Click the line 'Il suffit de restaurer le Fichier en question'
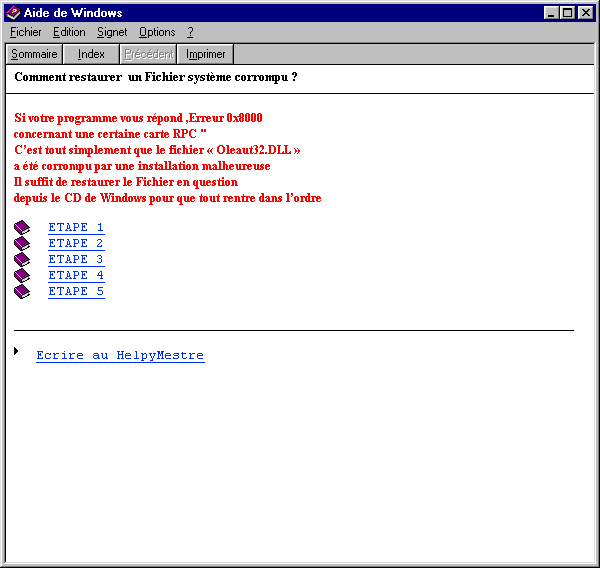 tap(126, 182)
